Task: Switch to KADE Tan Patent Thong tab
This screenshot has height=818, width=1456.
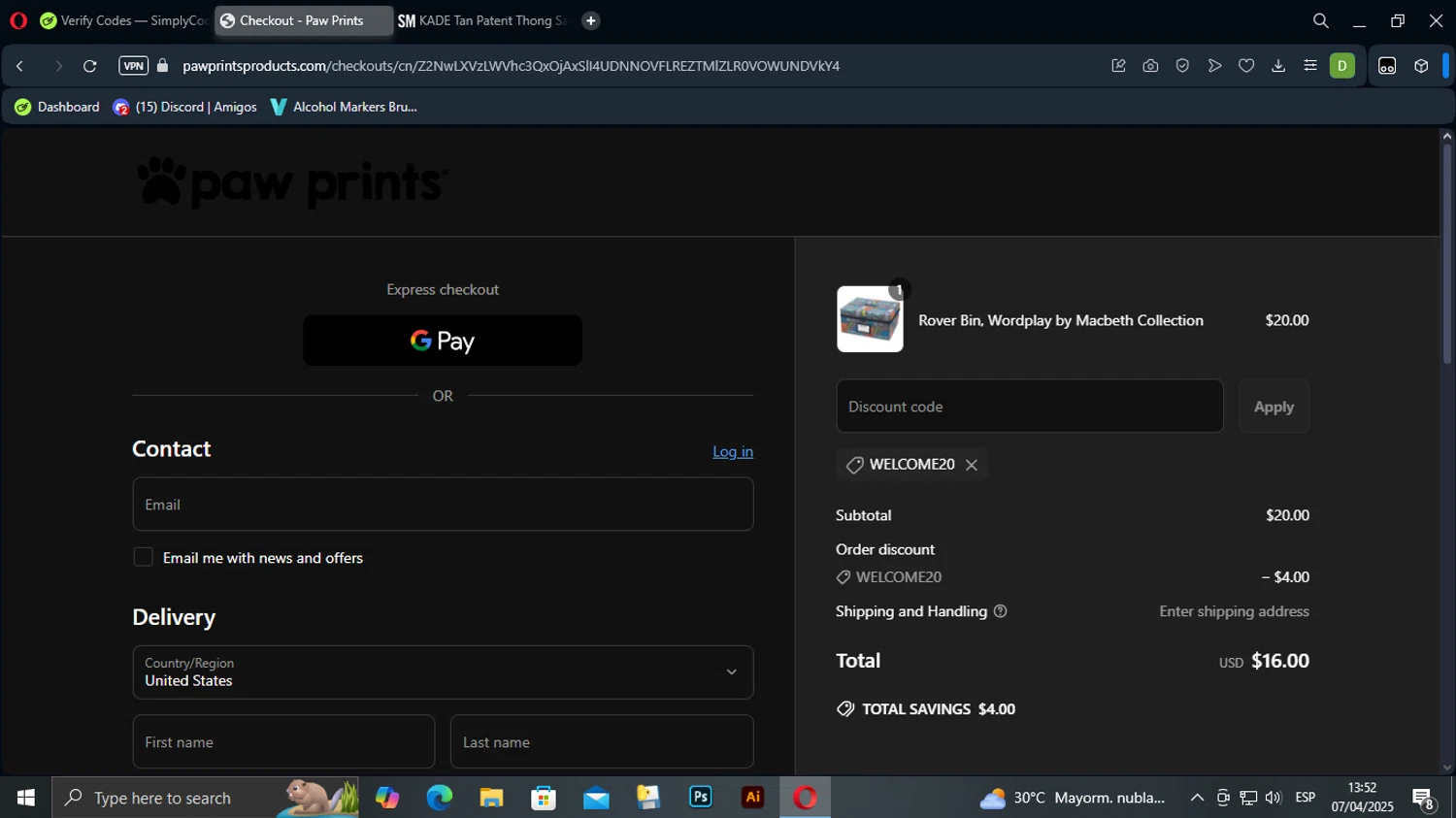Action: 482,20
